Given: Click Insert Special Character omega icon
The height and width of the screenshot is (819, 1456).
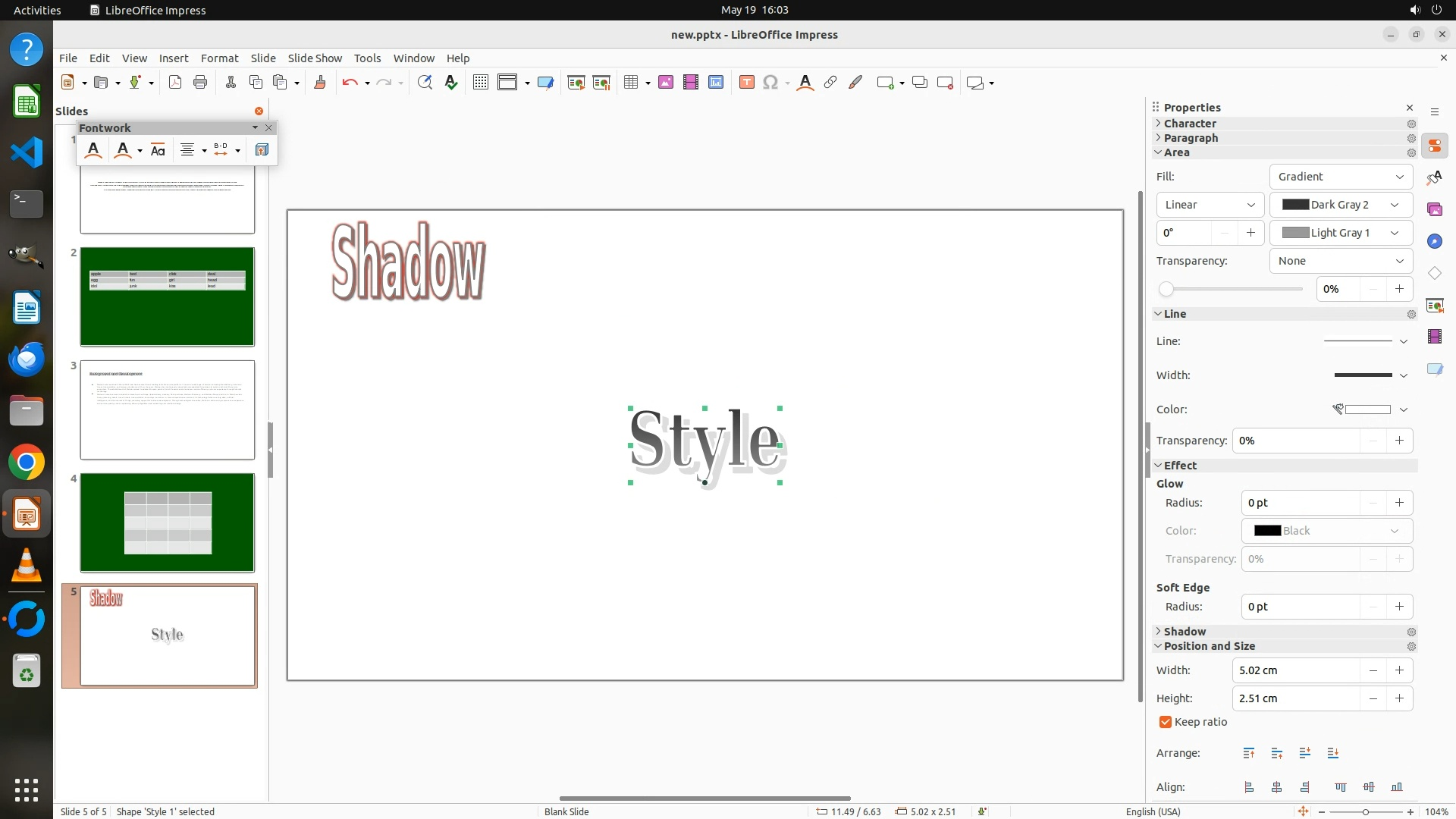Looking at the screenshot, I should click(770, 83).
